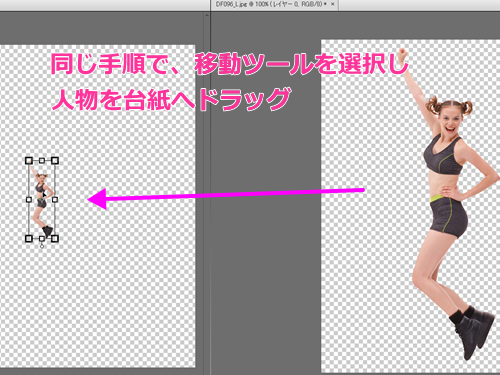Image resolution: width=500 pixels, height=375 pixels.
Task: Click the small jumping woman inside the bounding box
Action: pos(42,200)
